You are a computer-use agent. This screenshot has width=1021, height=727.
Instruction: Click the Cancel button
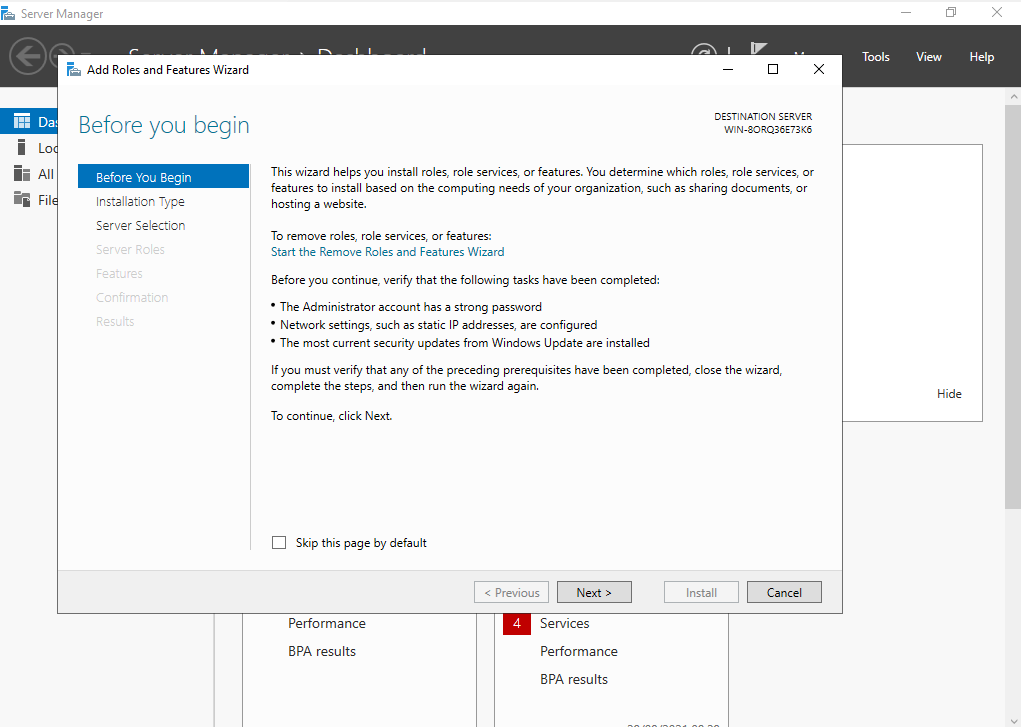(x=784, y=592)
